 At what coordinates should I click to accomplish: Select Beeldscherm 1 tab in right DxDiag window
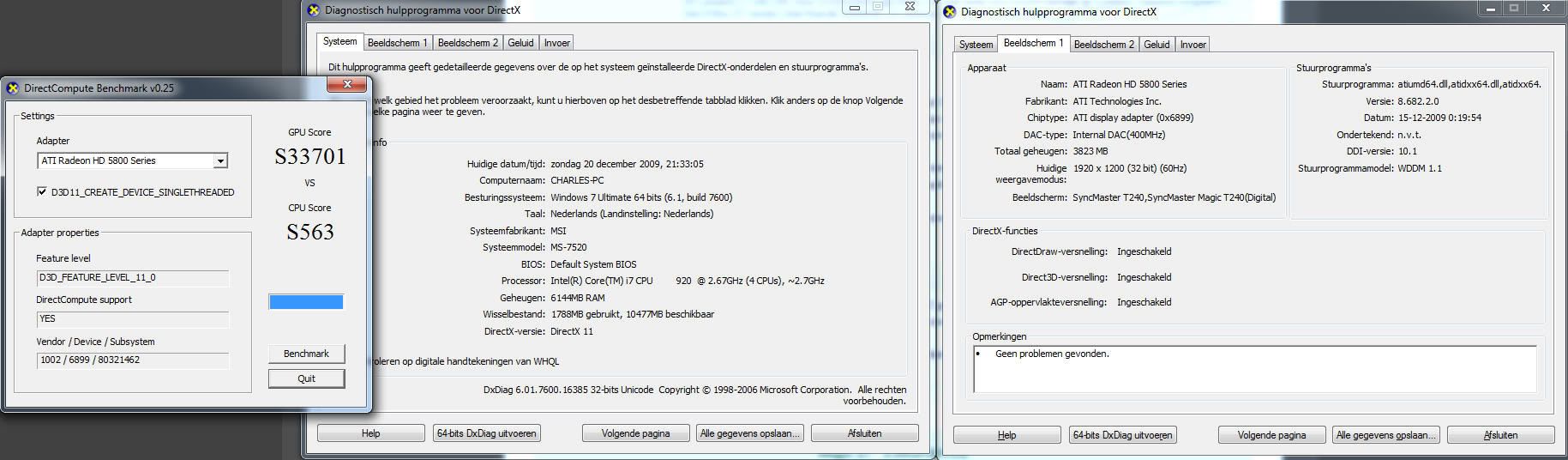(x=1033, y=43)
